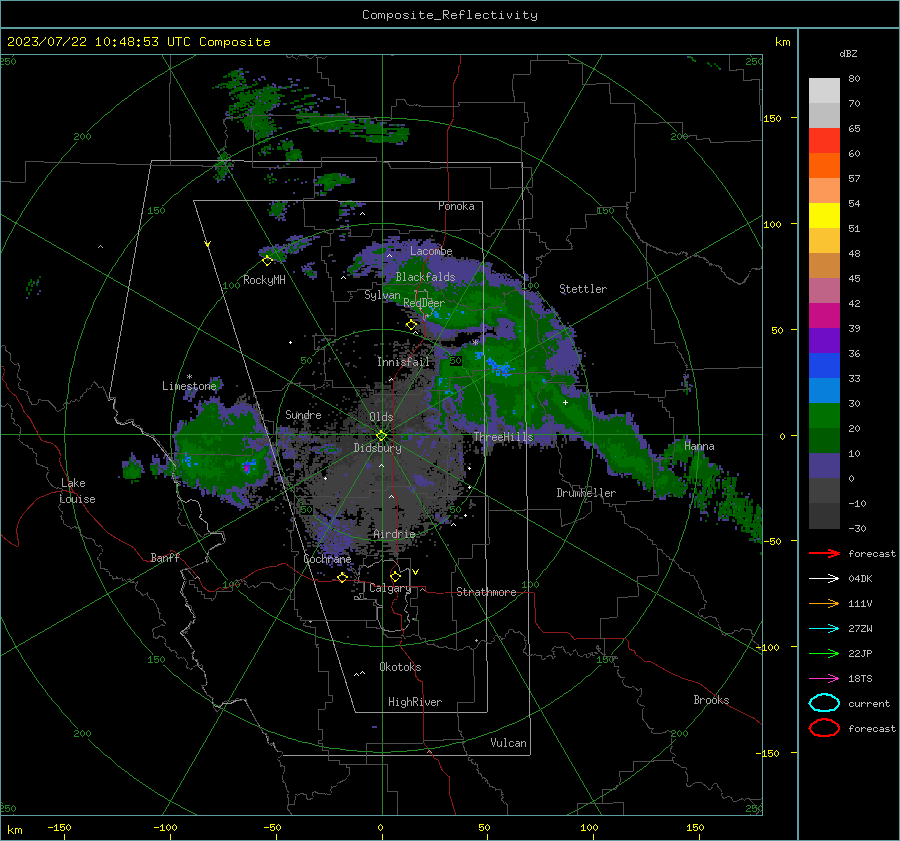Click the yellow V marker beside Calgary diamond
The width and height of the screenshot is (900, 841).
coord(416,572)
